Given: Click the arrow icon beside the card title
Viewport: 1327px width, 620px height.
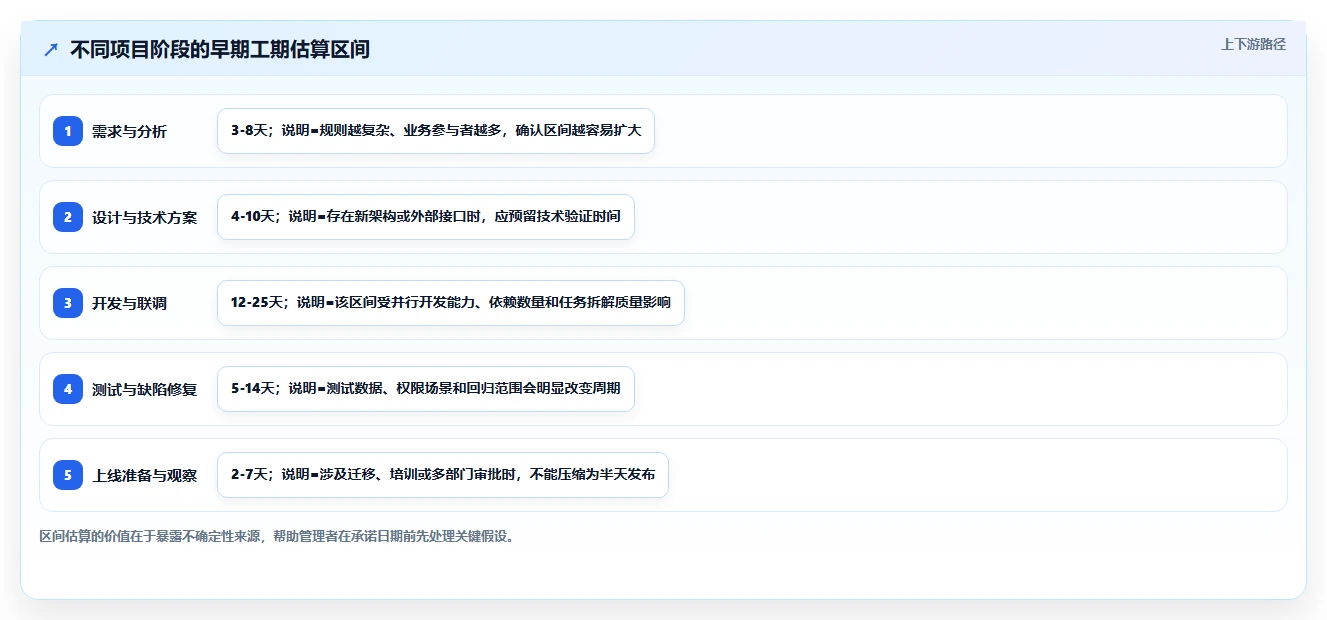Looking at the screenshot, I should pos(51,50).
